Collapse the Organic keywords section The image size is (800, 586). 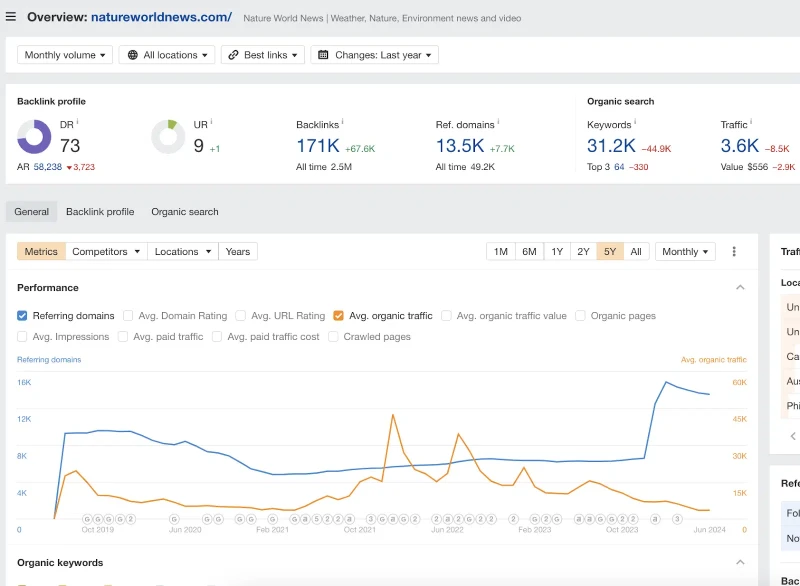point(740,563)
